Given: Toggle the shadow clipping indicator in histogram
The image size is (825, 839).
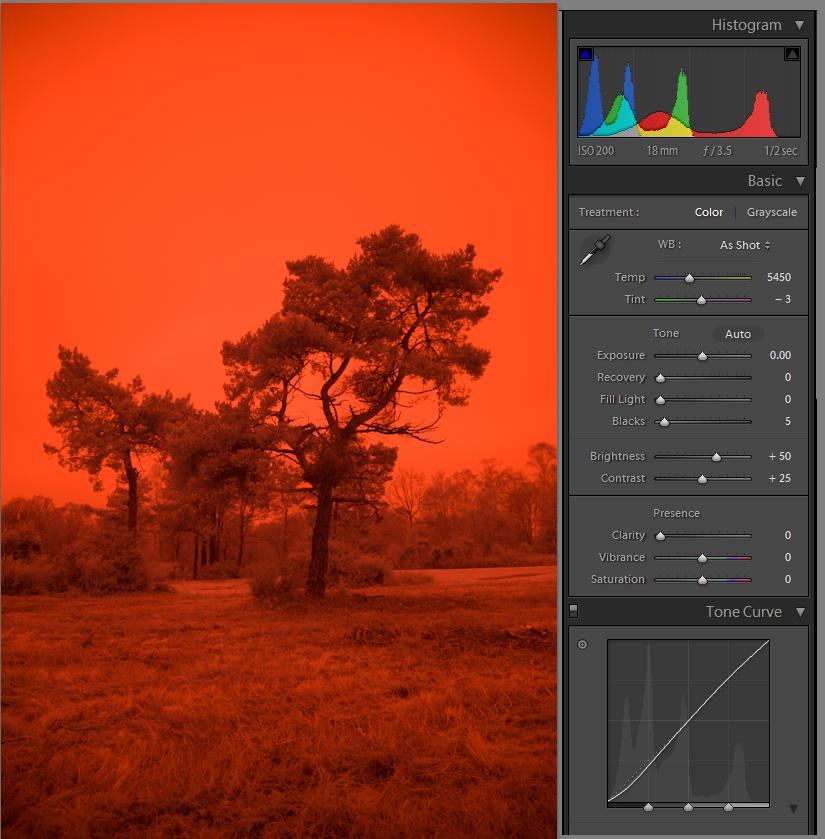Looking at the screenshot, I should point(586,54).
